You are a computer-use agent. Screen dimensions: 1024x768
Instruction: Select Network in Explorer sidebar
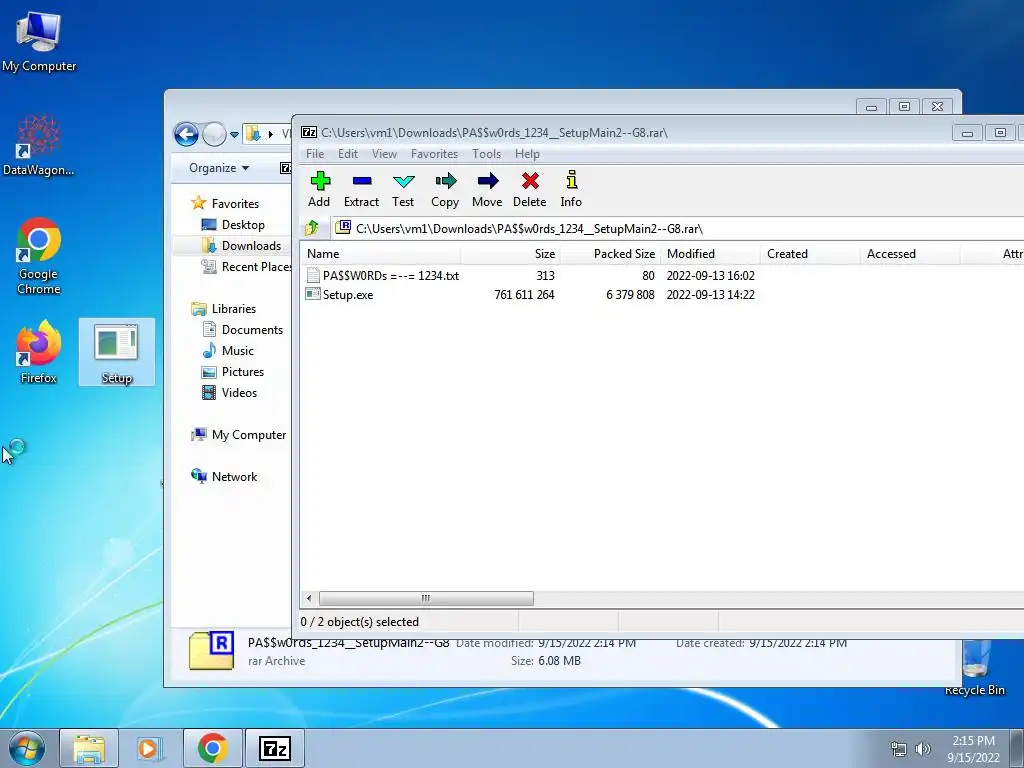[224, 476]
